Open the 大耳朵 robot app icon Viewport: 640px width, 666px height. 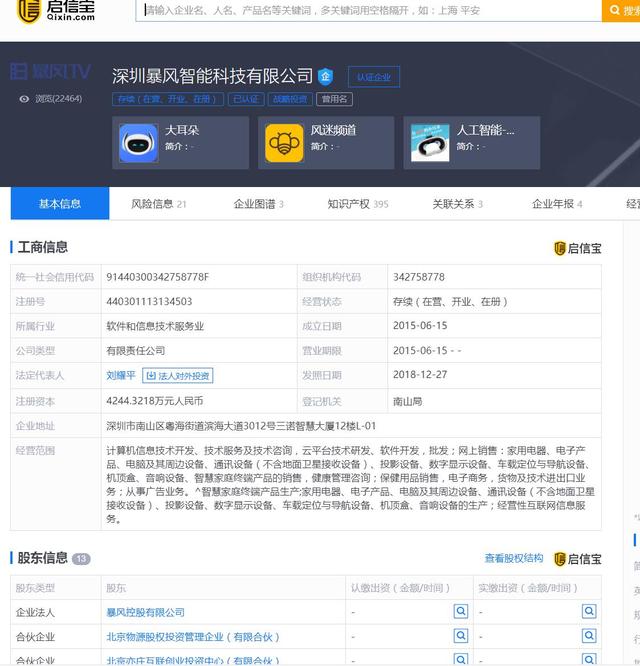[138, 143]
